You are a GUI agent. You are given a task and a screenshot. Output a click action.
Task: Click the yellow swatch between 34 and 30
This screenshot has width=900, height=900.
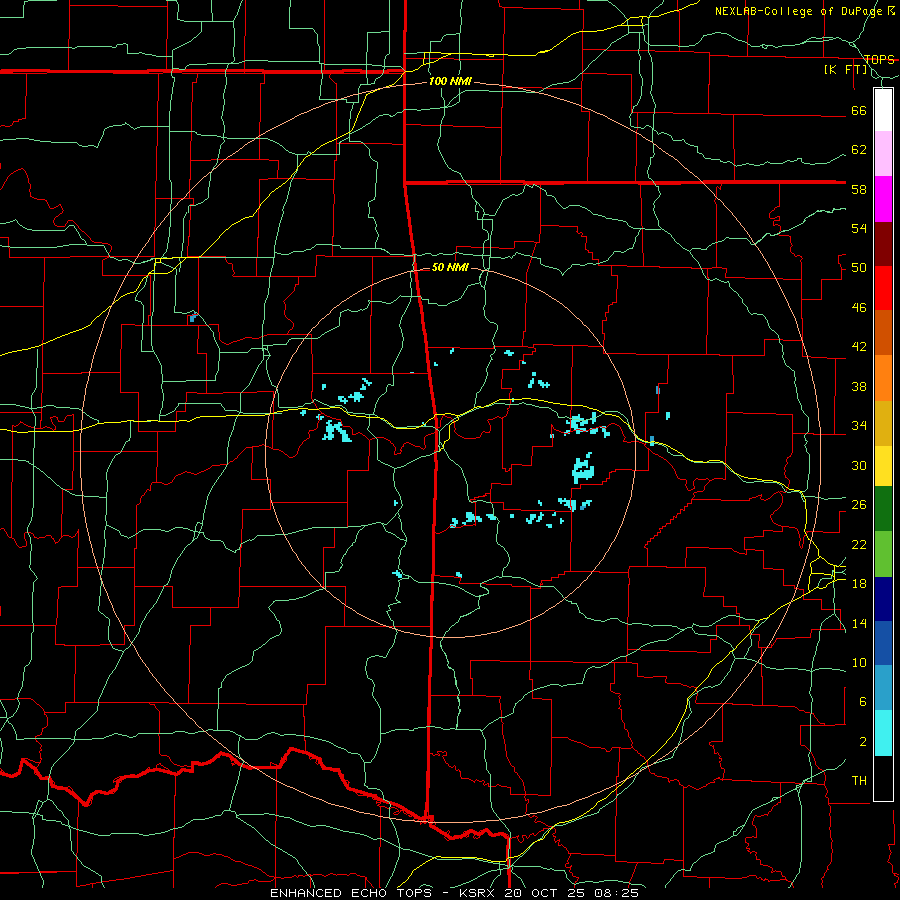pyautogui.click(x=883, y=466)
